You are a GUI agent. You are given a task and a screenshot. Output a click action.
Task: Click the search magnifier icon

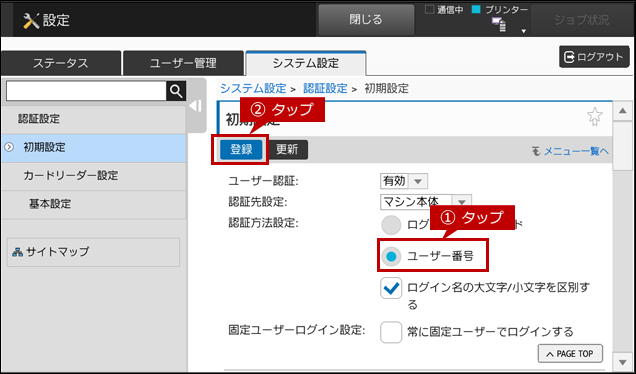tap(176, 91)
